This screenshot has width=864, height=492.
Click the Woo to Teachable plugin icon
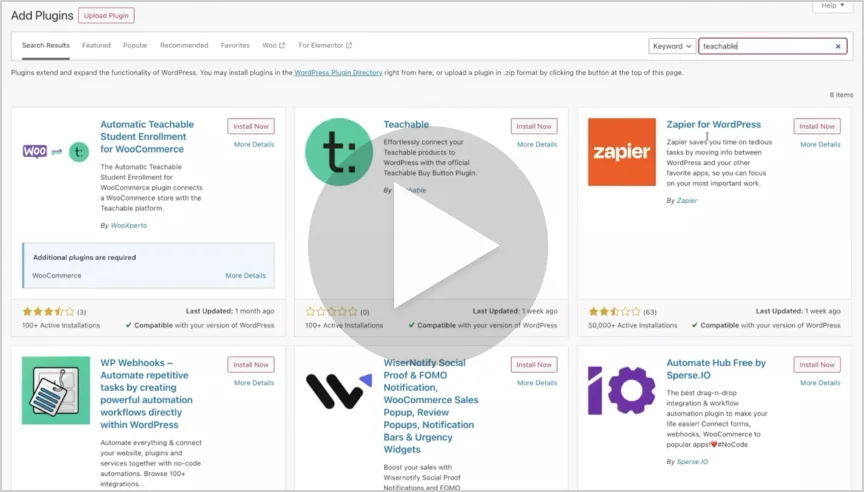[x=56, y=152]
